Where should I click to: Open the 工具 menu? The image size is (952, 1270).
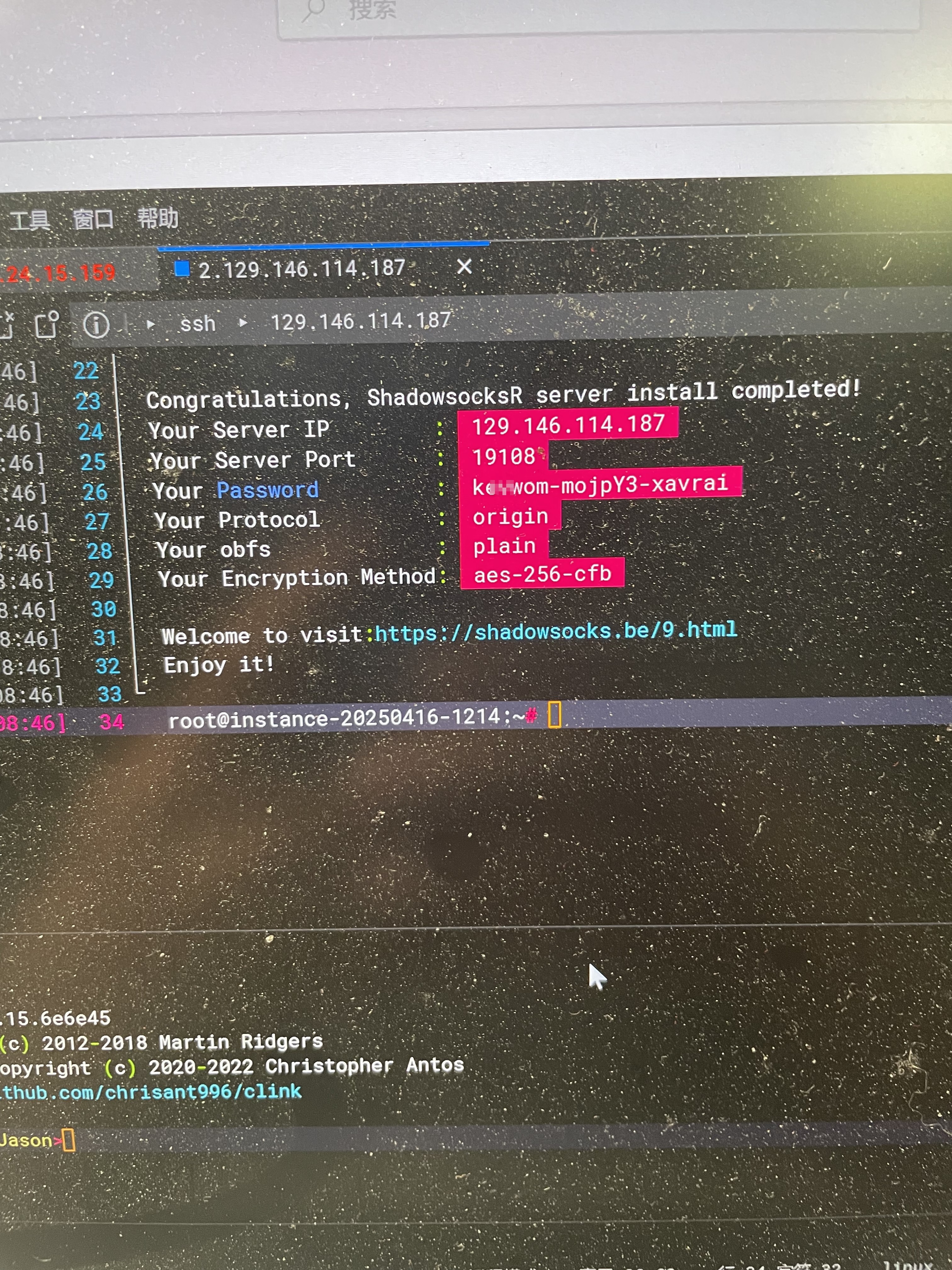point(30,220)
